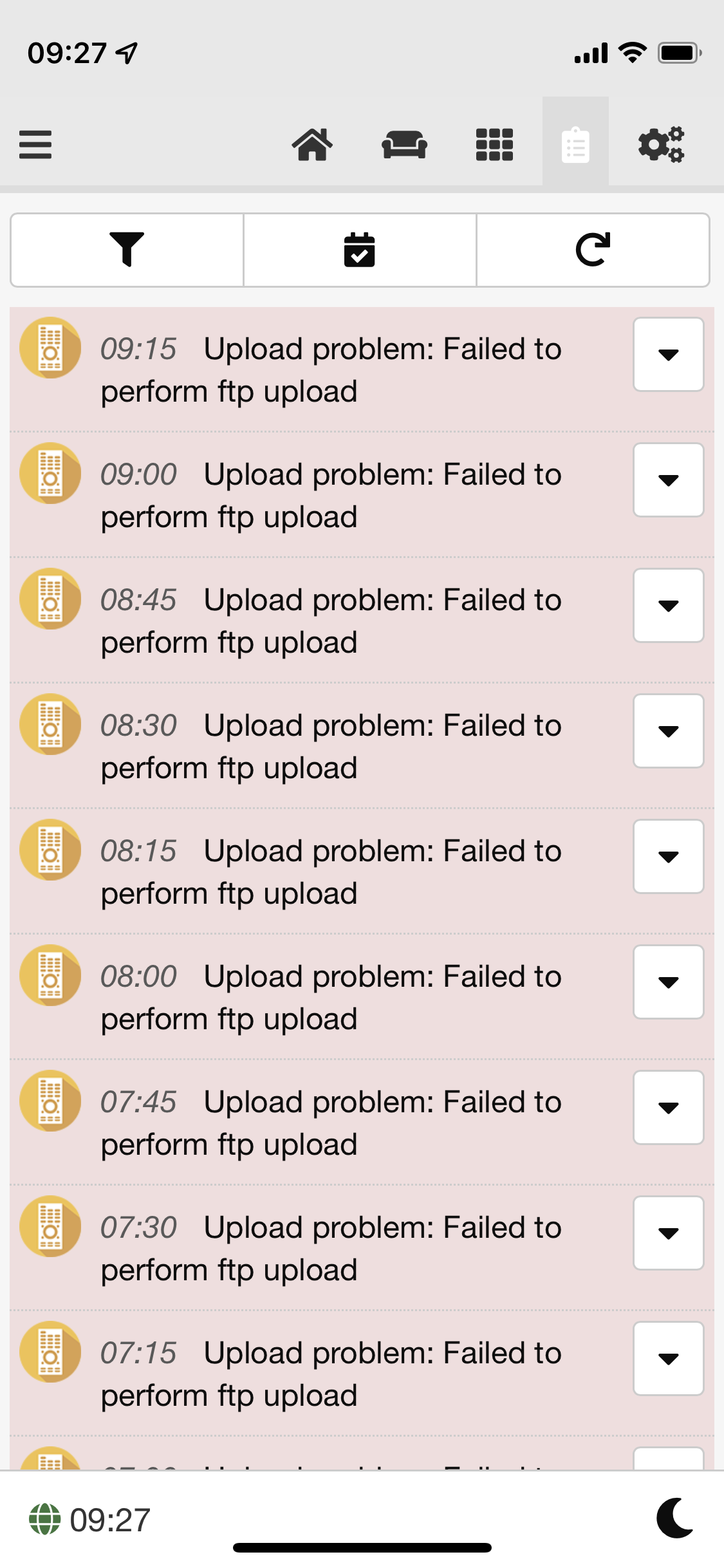Viewport: 724px width, 1568px height.
Task: Expand the 07:30 log entry dropdown
Action: point(669,1233)
